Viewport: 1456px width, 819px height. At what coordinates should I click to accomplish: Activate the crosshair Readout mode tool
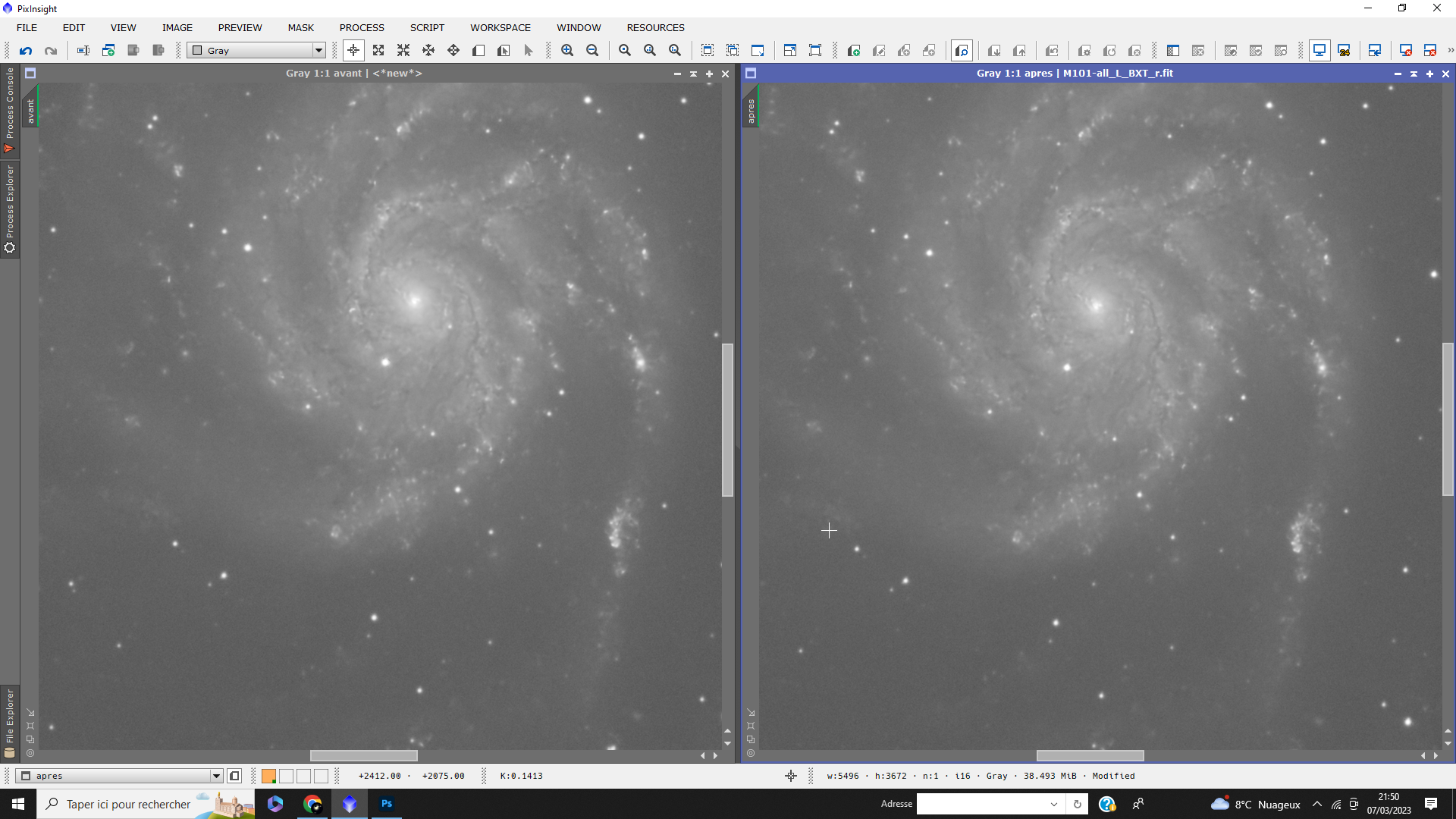point(353,51)
